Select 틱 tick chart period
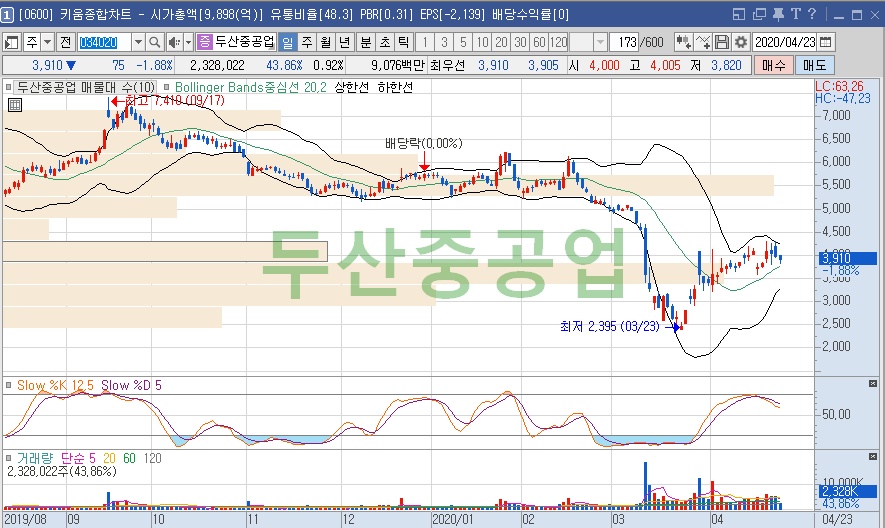Screen dimensions: 885x528 point(404,42)
